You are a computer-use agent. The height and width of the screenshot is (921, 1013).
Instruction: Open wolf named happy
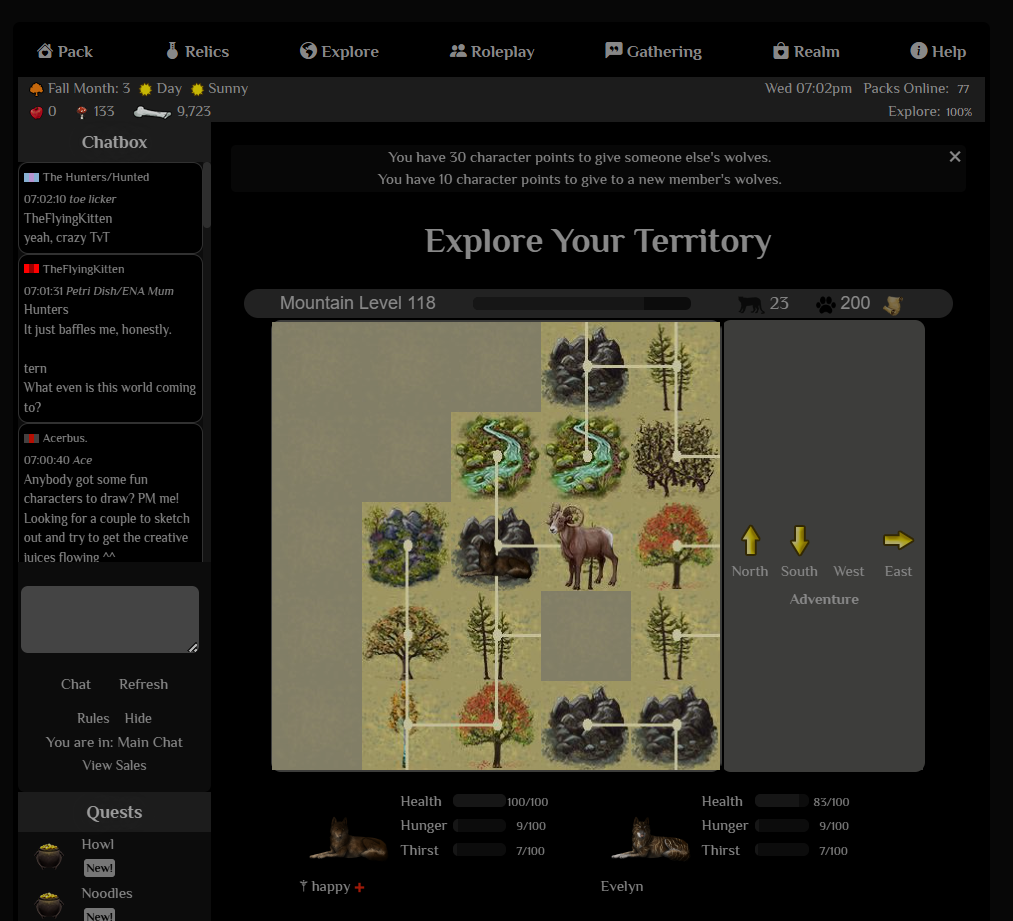click(330, 887)
